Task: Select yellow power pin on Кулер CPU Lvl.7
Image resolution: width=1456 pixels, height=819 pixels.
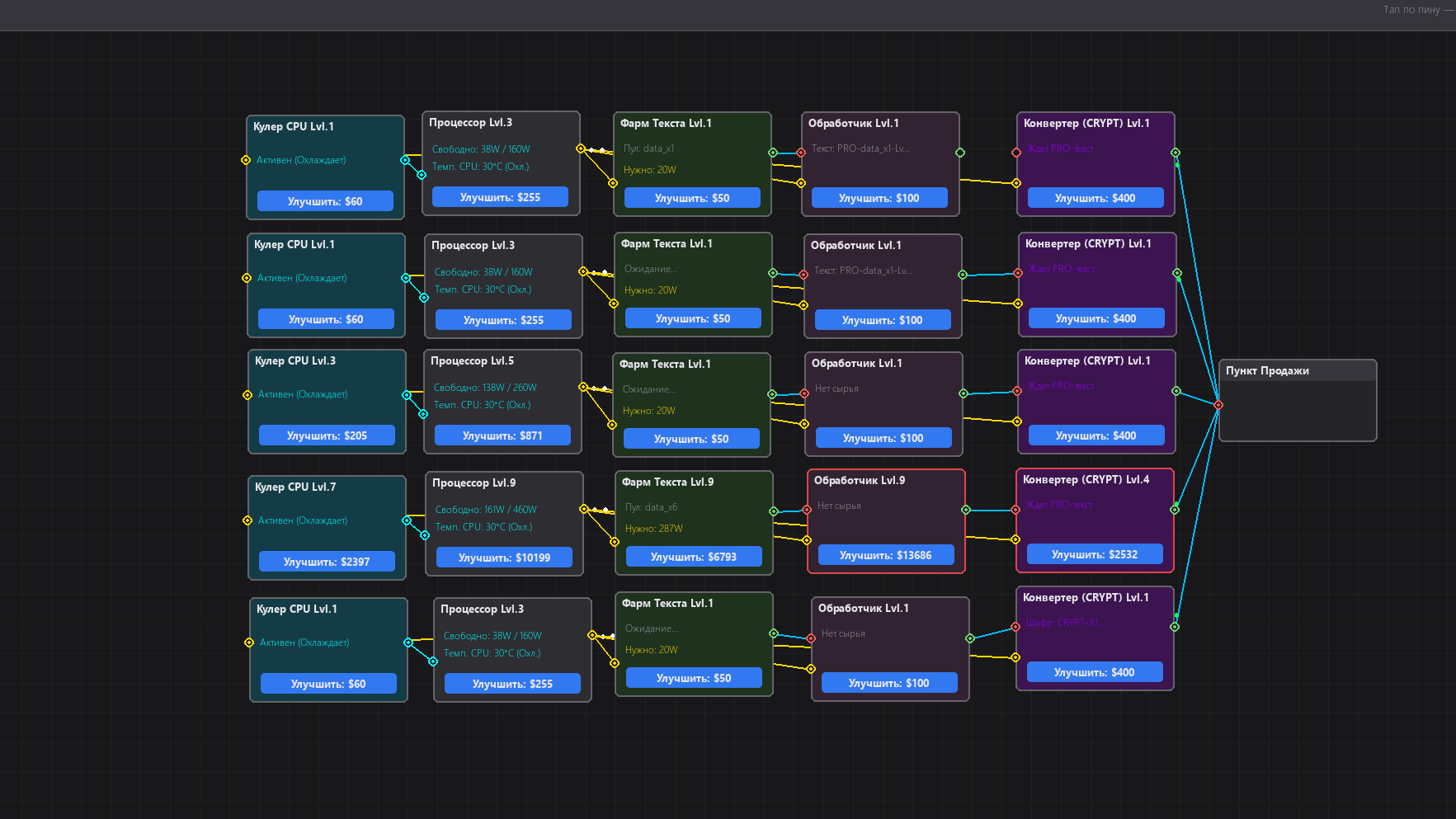Action: (247, 520)
